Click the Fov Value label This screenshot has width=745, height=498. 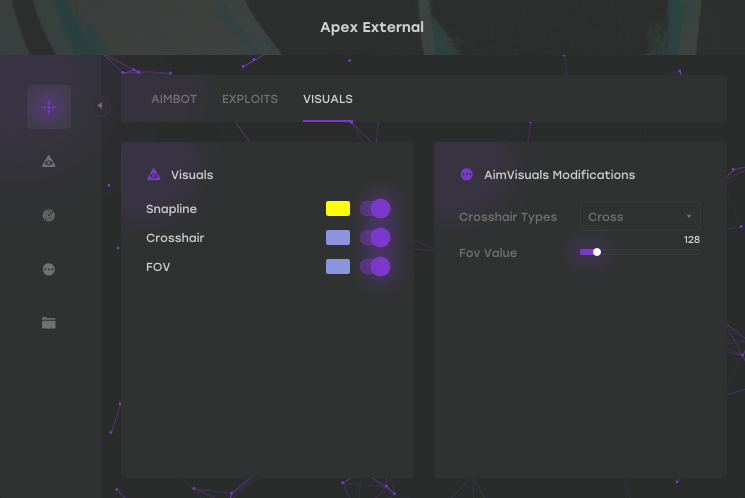pyautogui.click(x=488, y=253)
